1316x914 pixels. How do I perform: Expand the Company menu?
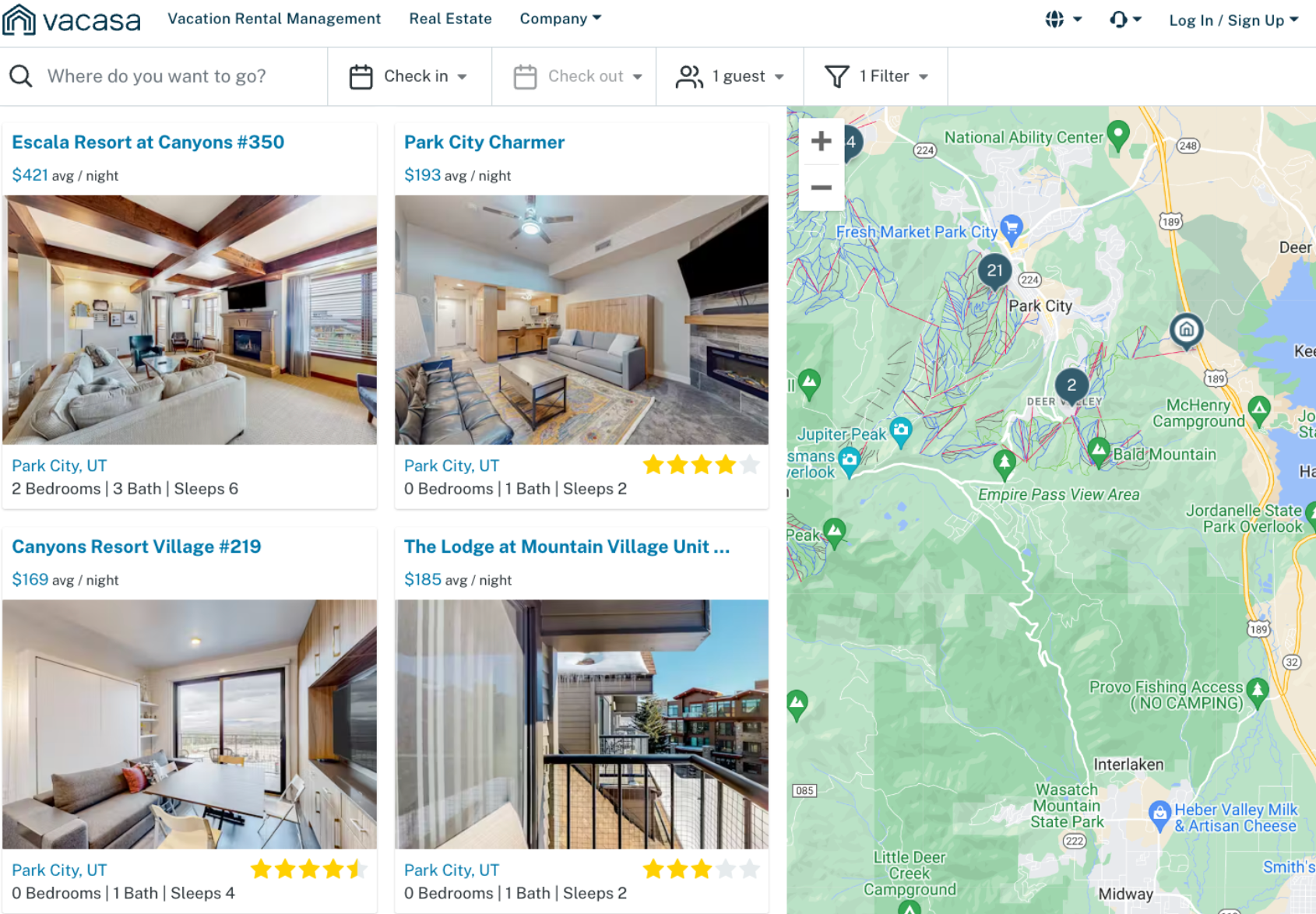pyautogui.click(x=561, y=19)
